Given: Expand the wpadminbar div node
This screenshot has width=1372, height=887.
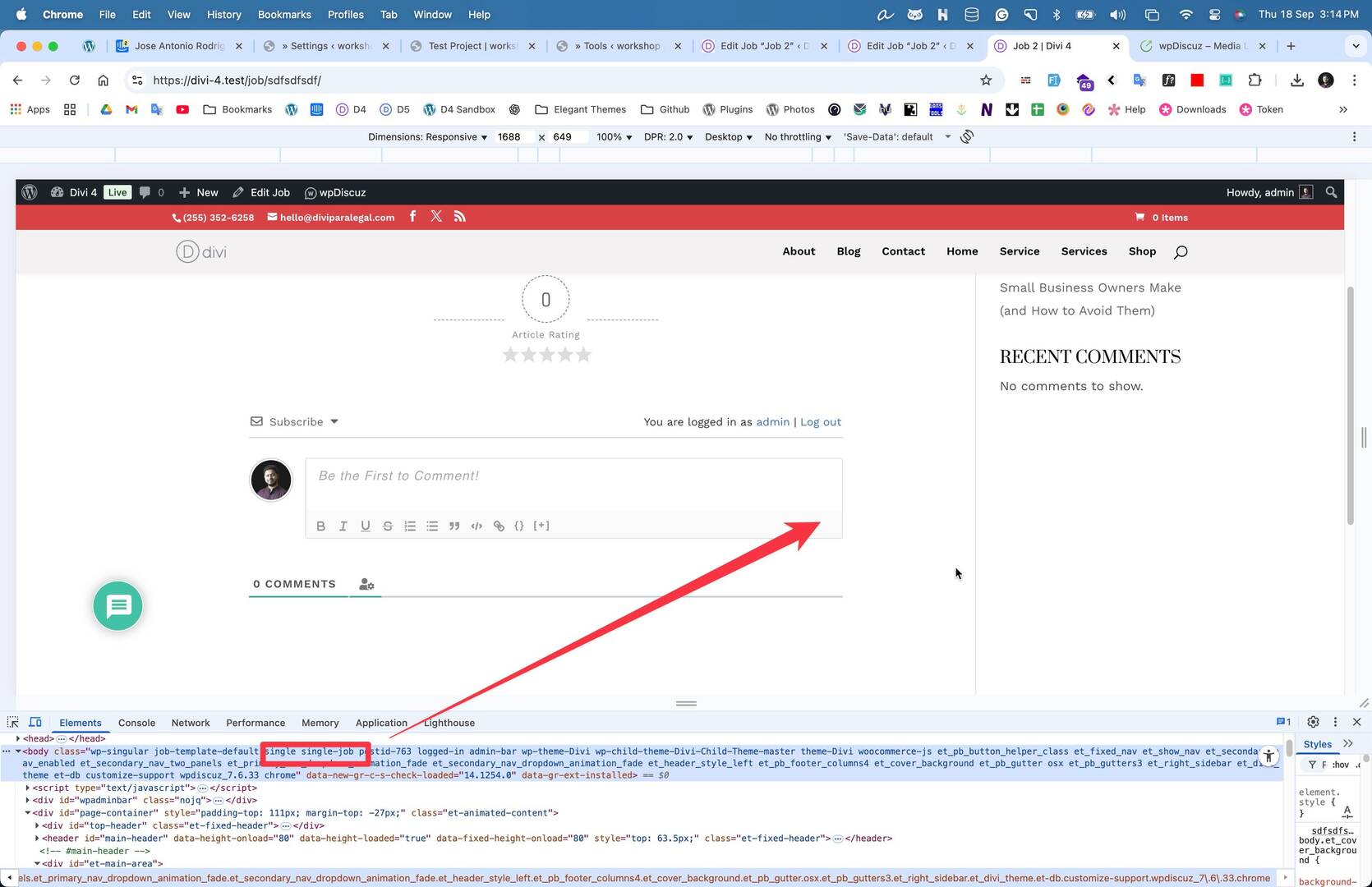Looking at the screenshot, I should click(28, 800).
